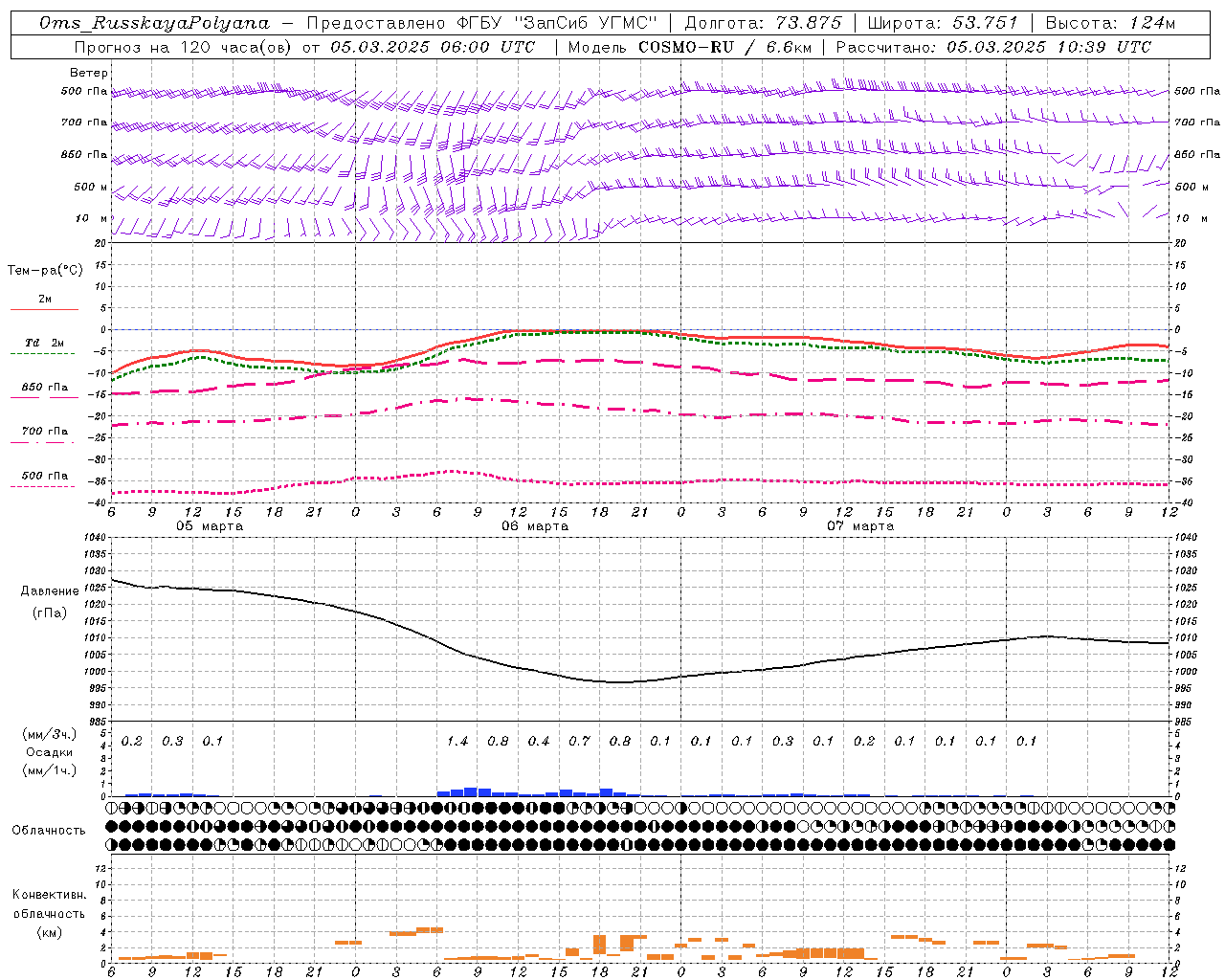Click the 500 гПа dotted legend in temperature panel
The height and width of the screenshot is (980, 1225).
click(x=45, y=476)
